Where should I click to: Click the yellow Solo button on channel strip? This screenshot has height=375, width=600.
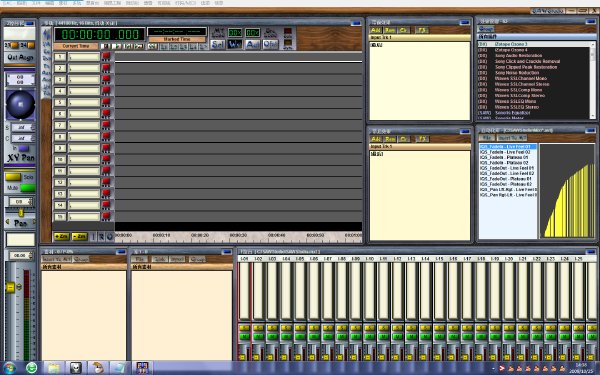coord(13,177)
